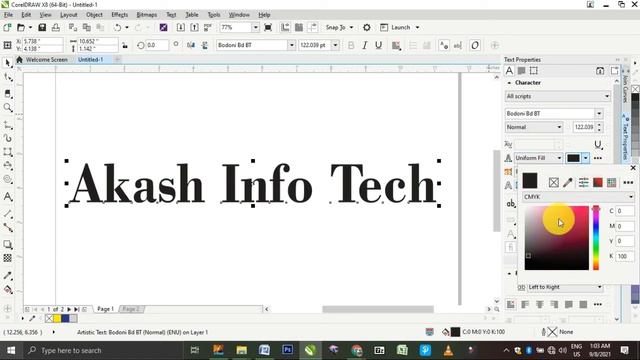Viewport: 640px width, 360px height.
Task: Show color palettes icon in fill popup
Action: coord(611,182)
